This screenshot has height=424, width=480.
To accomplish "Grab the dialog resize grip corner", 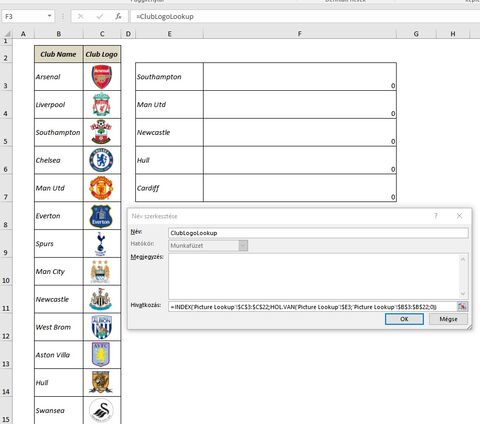I will point(469,327).
